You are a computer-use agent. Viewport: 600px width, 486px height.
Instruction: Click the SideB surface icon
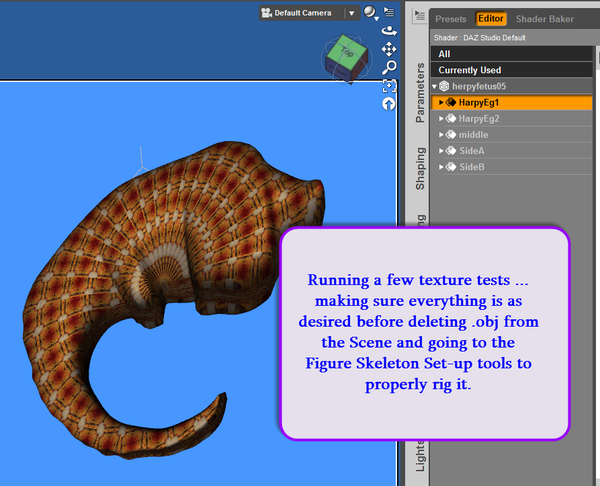(x=451, y=167)
